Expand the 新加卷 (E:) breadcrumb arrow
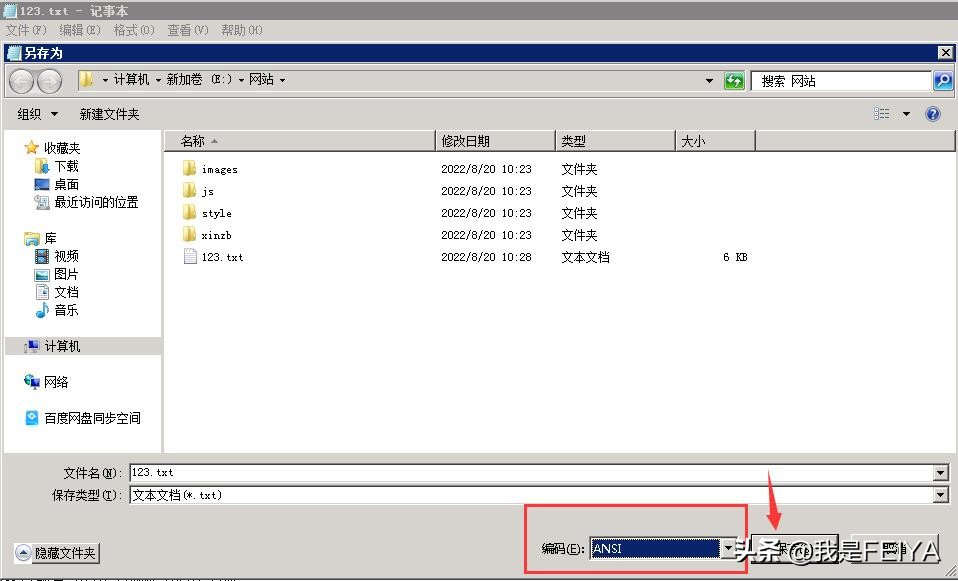 coord(241,80)
